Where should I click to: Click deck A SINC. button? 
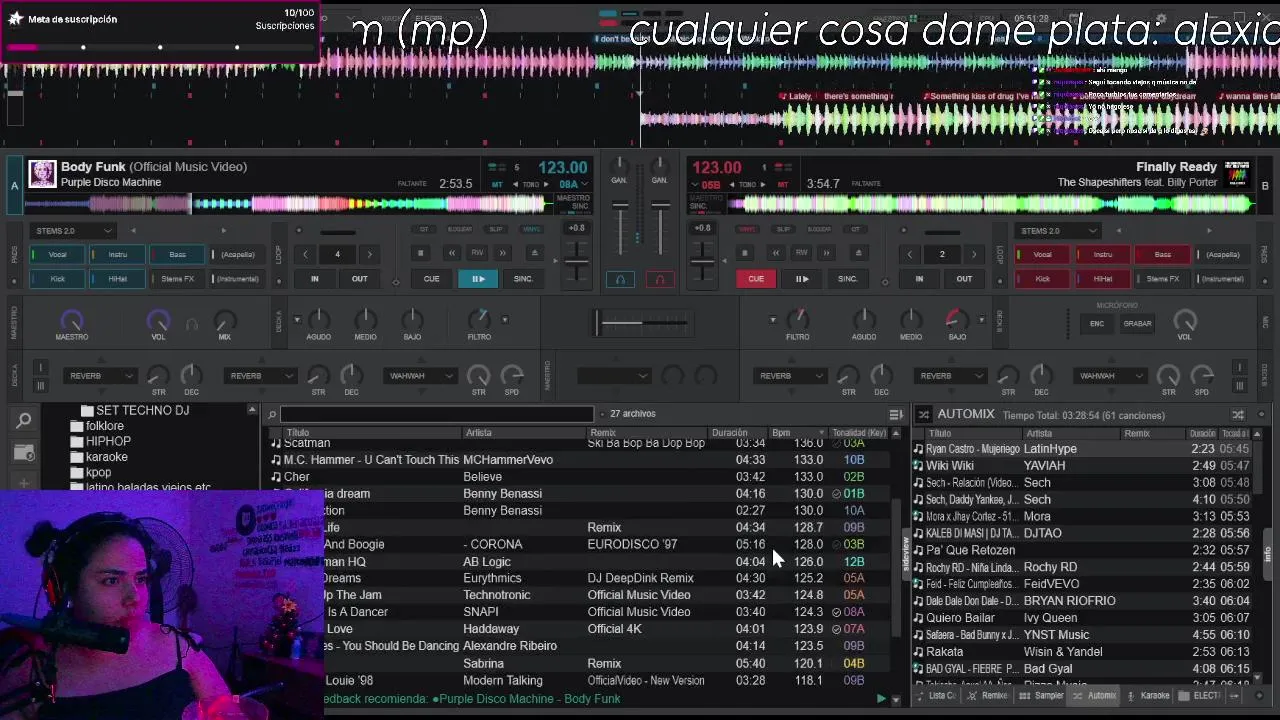[x=523, y=279]
